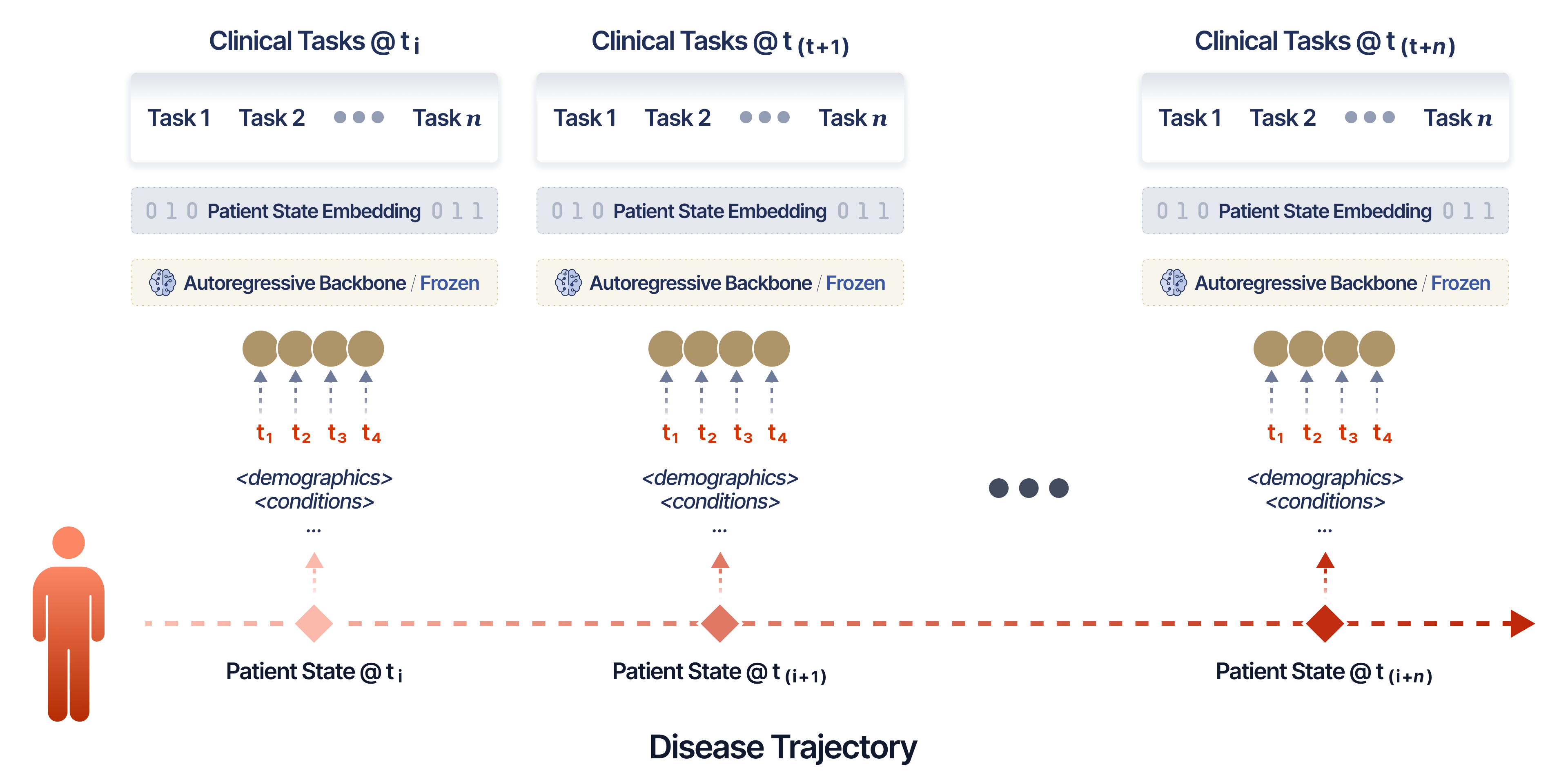
Task: Click the first tan circle above t1 in the leftmost column
Action: (x=260, y=349)
